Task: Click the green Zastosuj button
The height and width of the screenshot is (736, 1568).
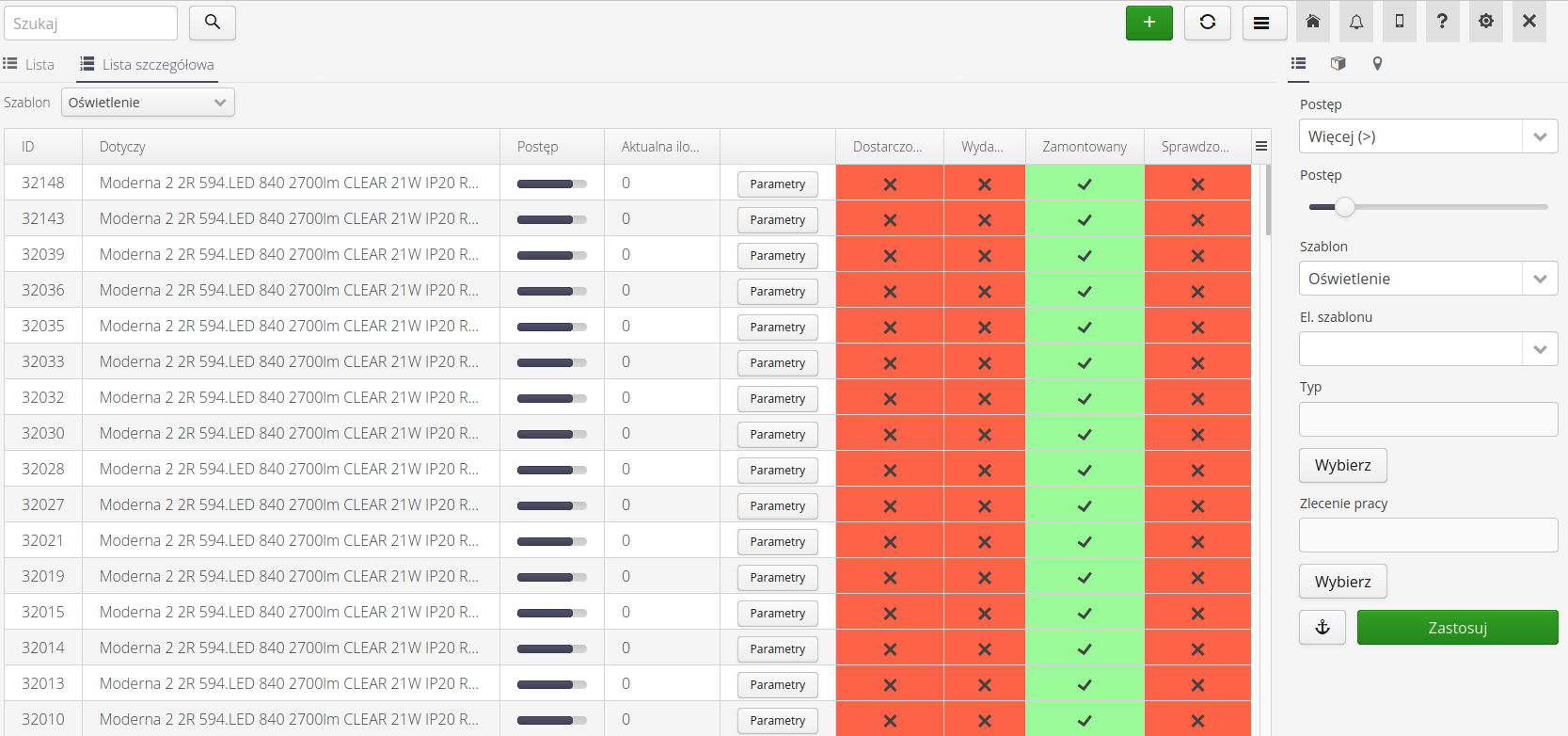Action: coord(1456,628)
